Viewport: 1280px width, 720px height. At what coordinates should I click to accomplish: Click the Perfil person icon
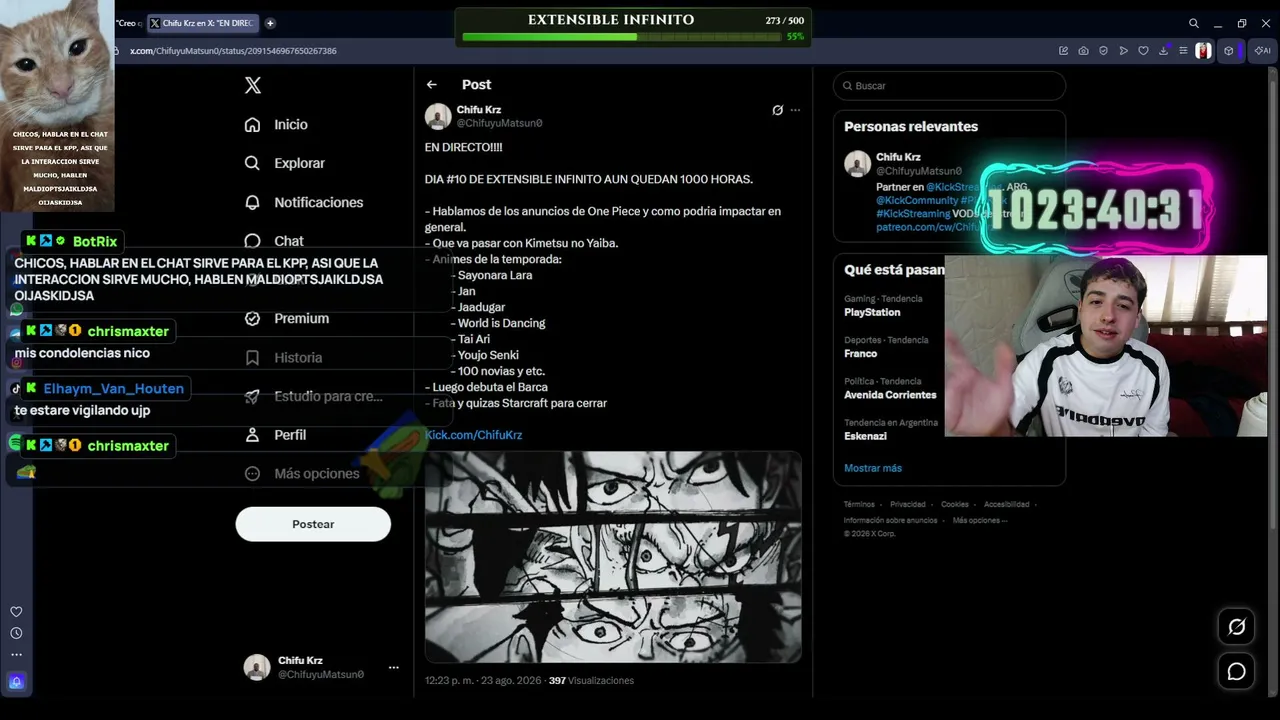point(253,435)
